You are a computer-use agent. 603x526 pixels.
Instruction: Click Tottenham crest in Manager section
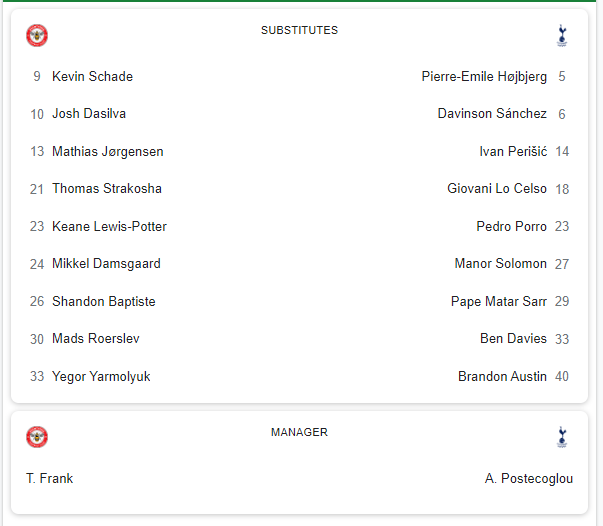pyautogui.click(x=562, y=437)
